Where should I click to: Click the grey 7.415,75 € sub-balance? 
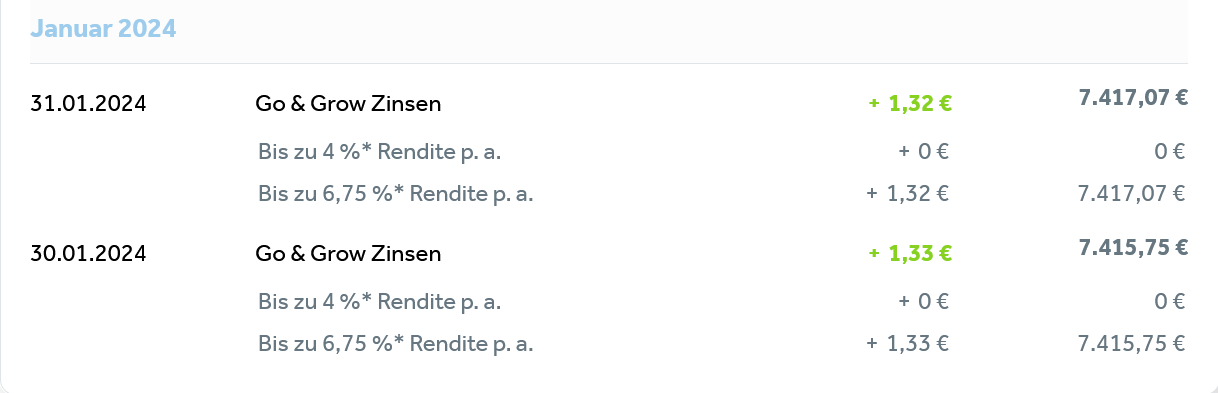pos(1132,344)
